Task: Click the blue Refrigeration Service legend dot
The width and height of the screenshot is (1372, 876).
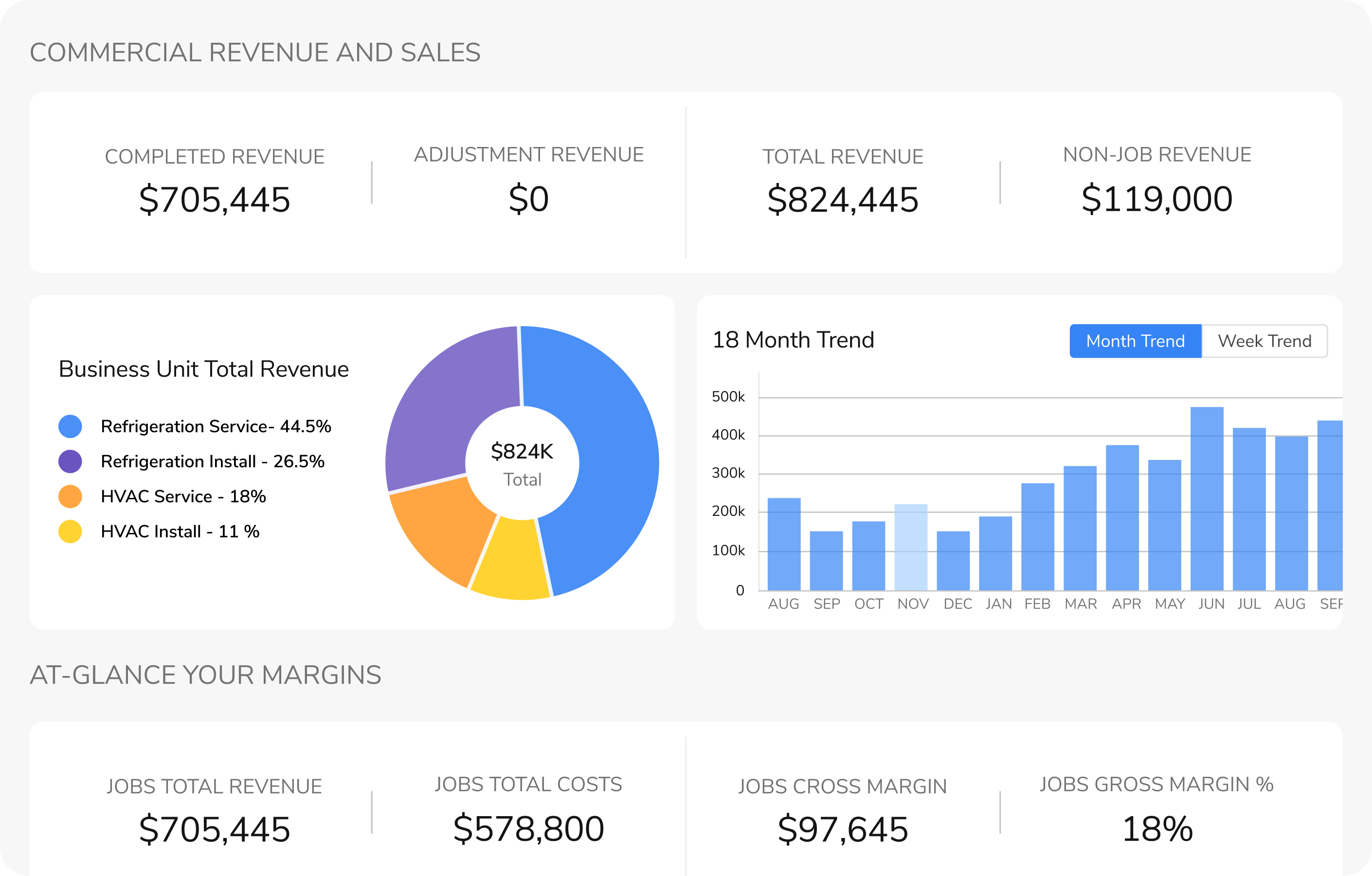Action: 70,426
